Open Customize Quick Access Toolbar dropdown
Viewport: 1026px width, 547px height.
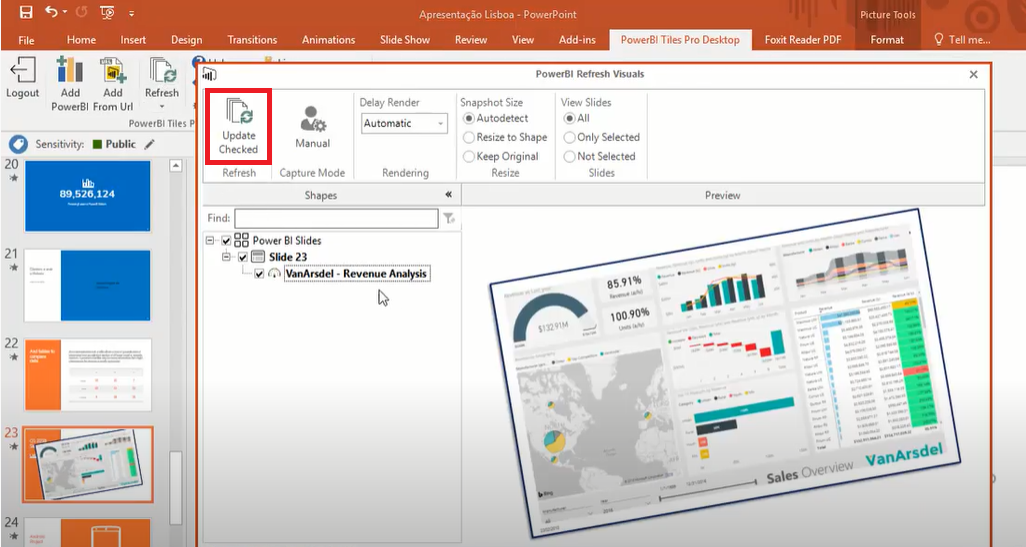click(x=132, y=13)
